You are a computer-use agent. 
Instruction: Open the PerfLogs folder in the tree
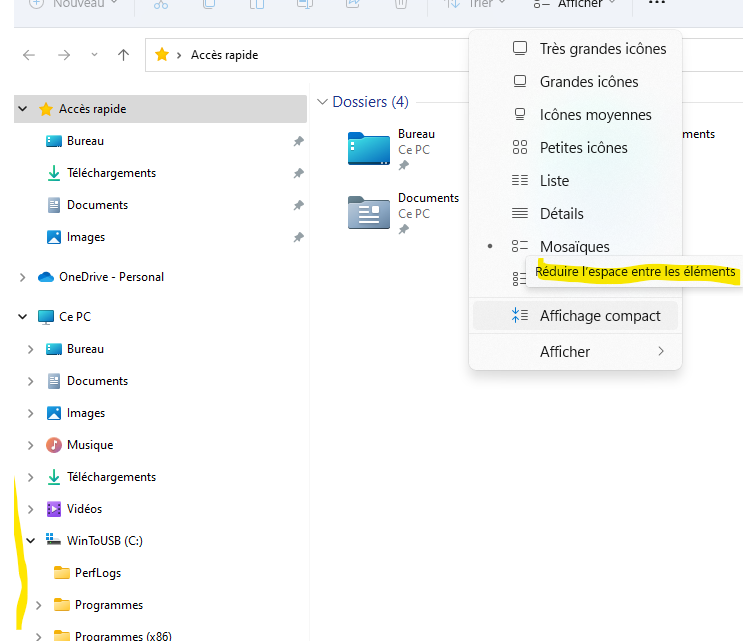pyautogui.click(x=98, y=573)
